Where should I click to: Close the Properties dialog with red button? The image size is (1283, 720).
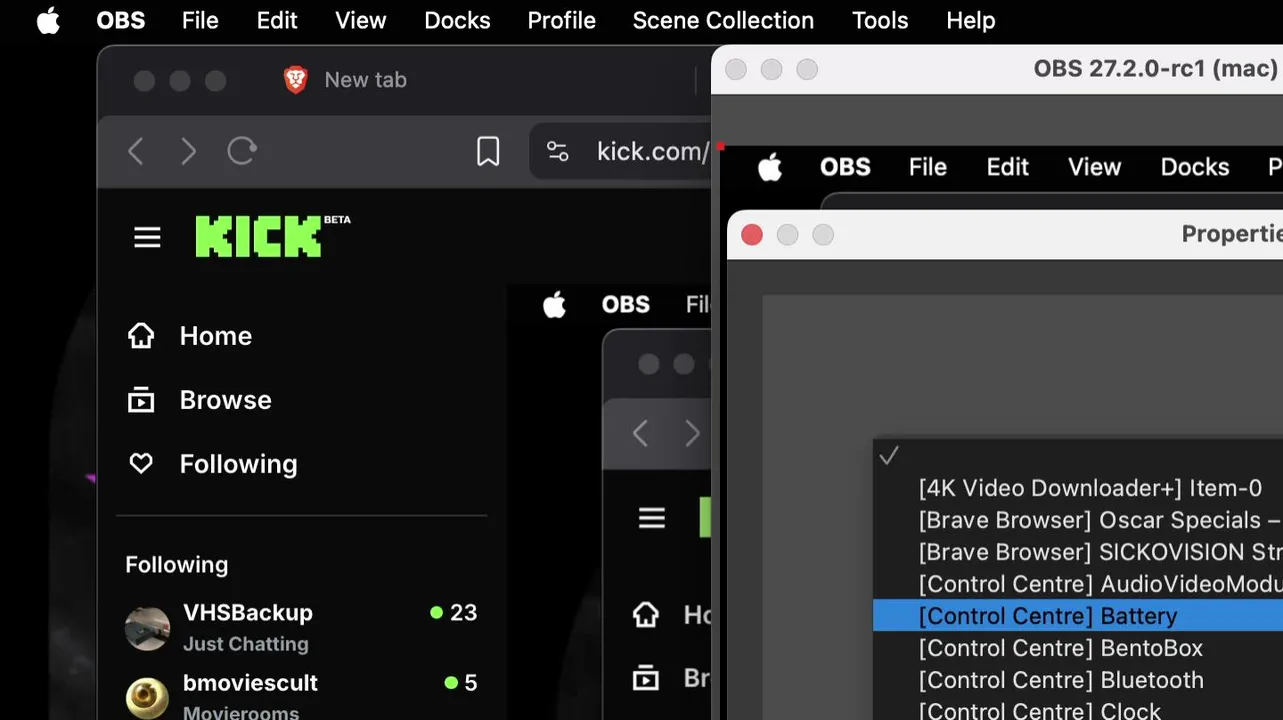coord(752,235)
